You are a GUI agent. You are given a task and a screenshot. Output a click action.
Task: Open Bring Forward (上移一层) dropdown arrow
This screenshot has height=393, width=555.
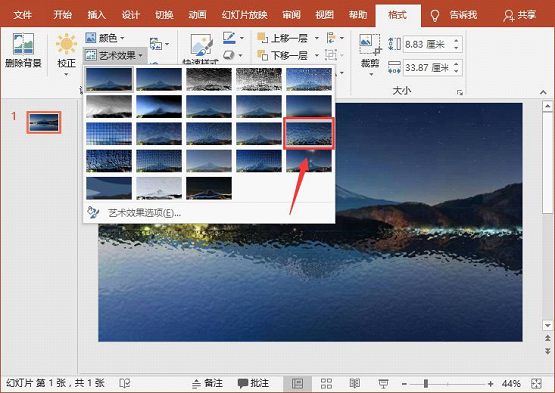317,38
